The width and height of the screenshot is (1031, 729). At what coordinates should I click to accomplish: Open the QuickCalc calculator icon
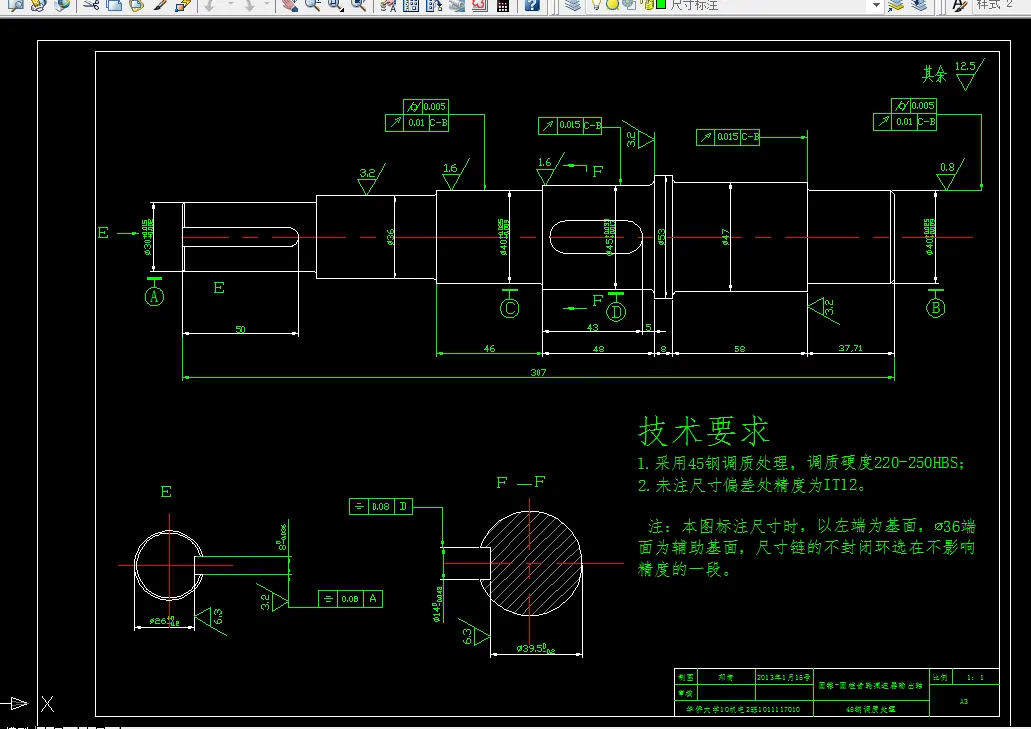pos(503,5)
